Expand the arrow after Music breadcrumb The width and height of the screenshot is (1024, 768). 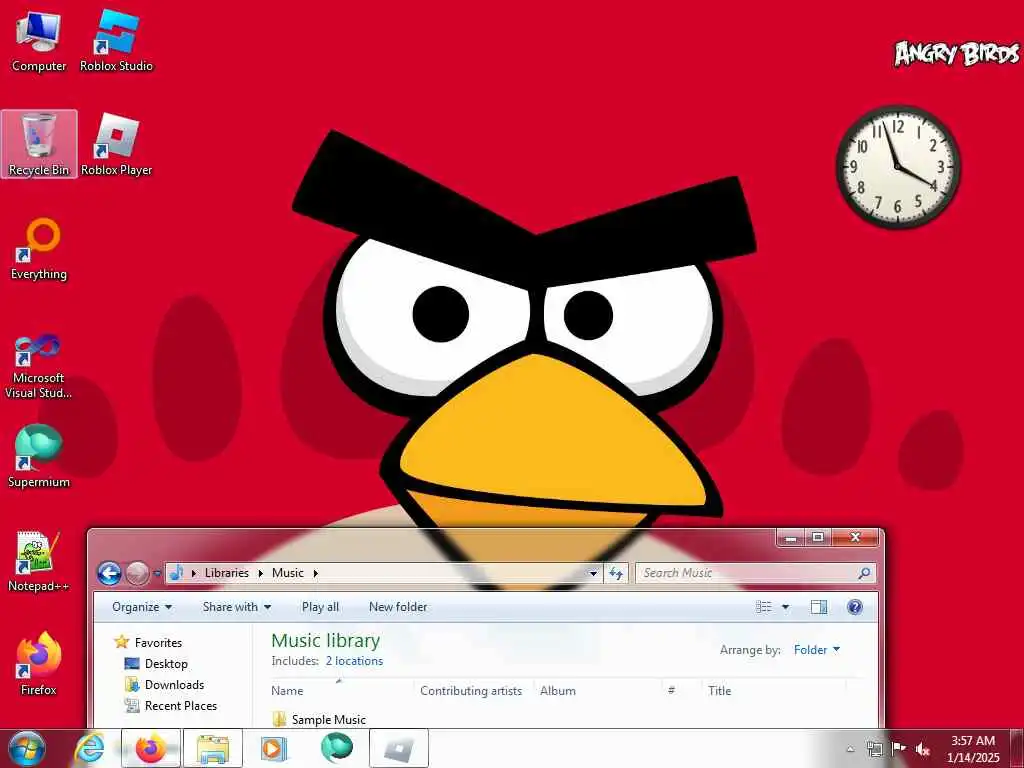click(x=315, y=573)
